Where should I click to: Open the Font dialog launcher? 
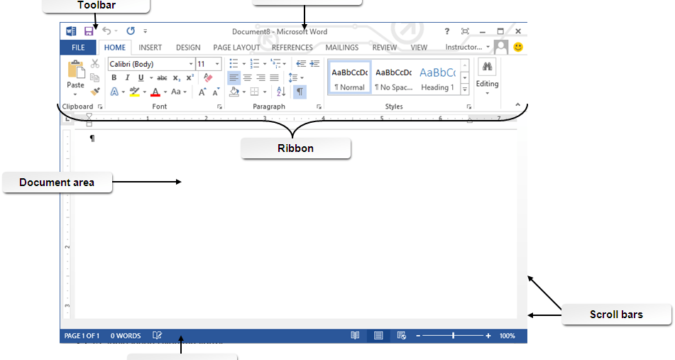tap(219, 106)
